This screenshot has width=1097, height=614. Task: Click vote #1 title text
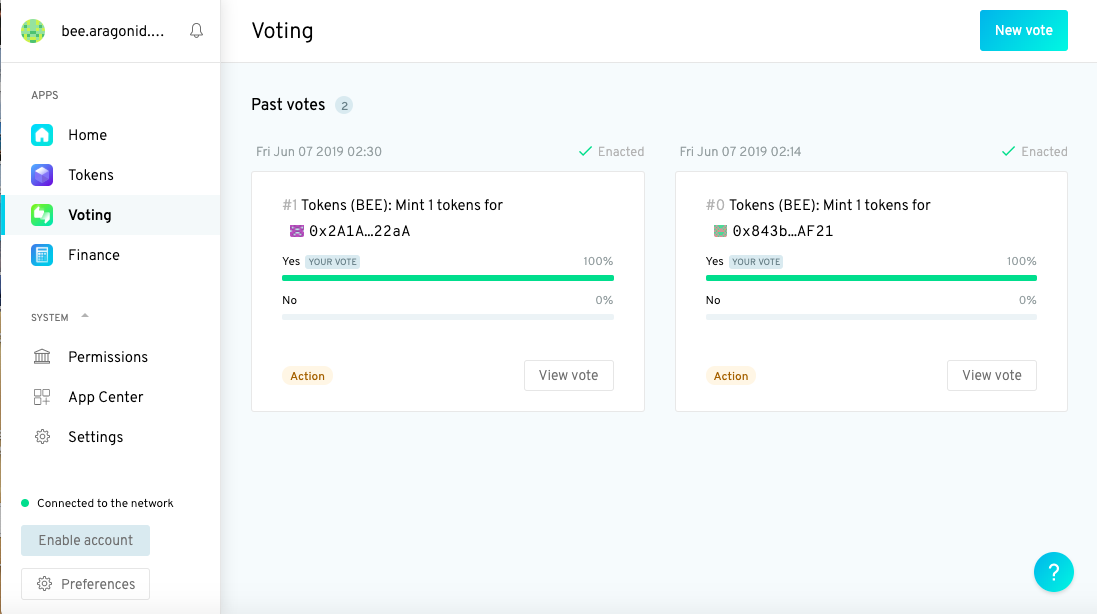[x=392, y=205]
